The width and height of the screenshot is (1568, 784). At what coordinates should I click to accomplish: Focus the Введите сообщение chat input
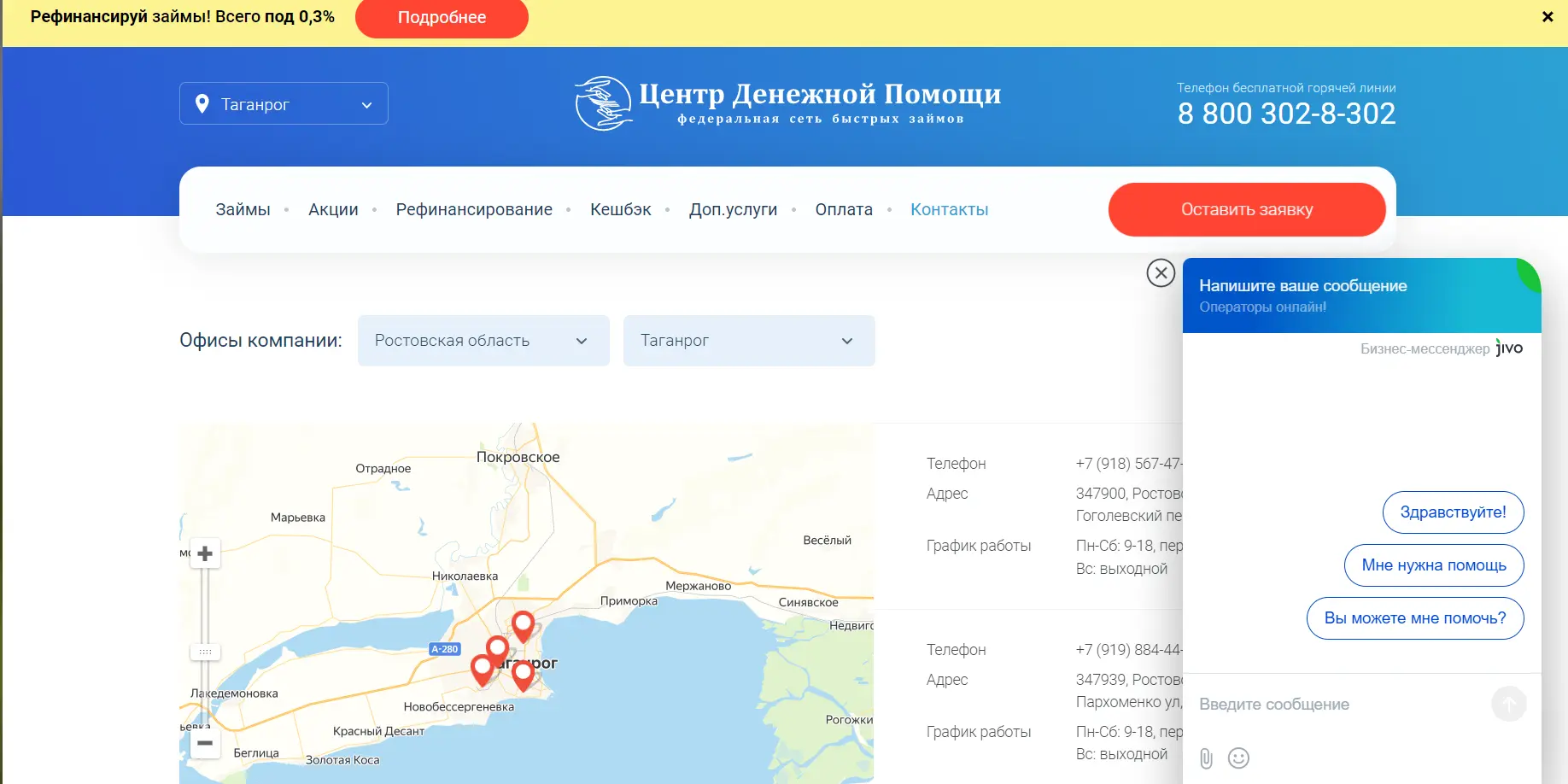point(1337,705)
